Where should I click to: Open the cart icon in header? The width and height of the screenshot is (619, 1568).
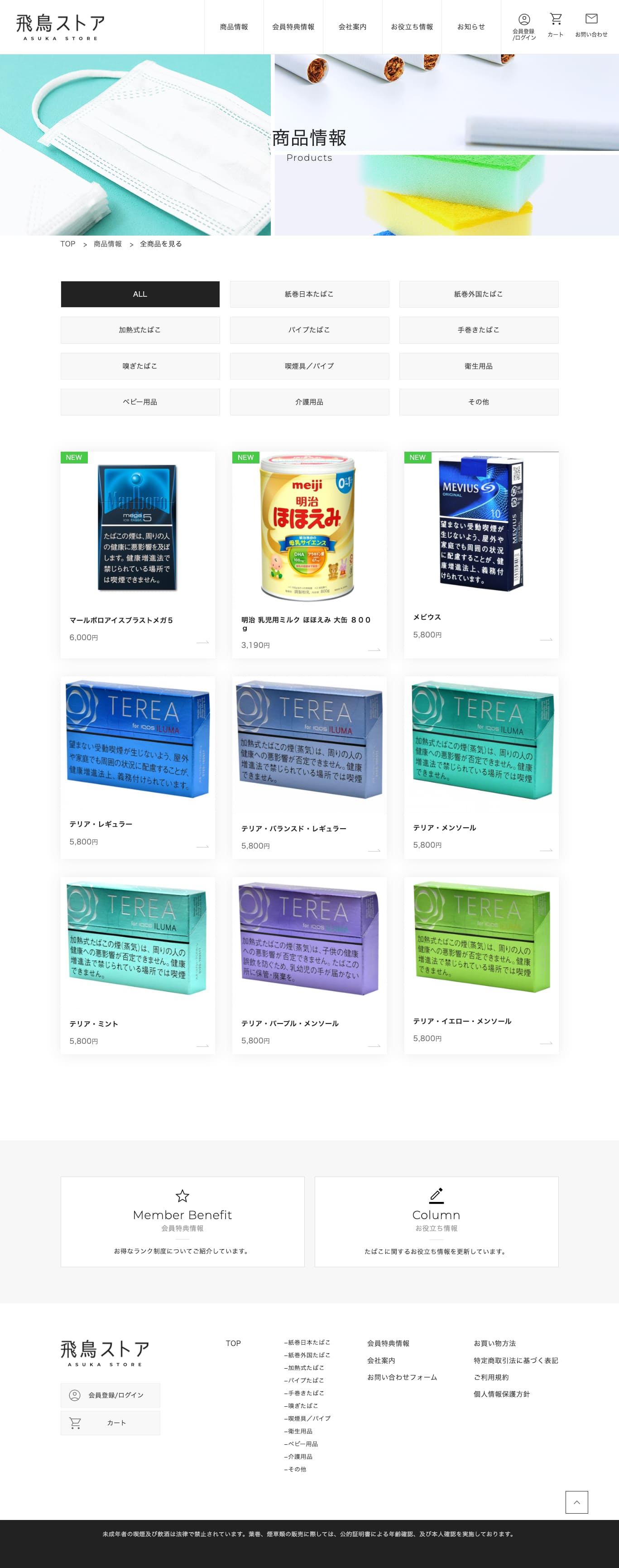(x=555, y=19)
